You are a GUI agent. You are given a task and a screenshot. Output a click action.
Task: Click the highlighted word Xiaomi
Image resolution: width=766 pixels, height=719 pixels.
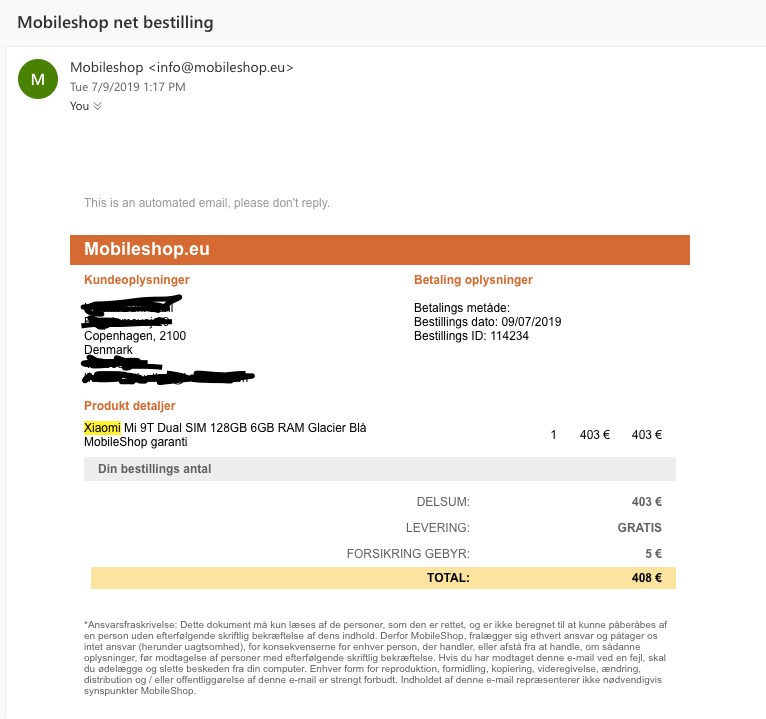point(102,428)
